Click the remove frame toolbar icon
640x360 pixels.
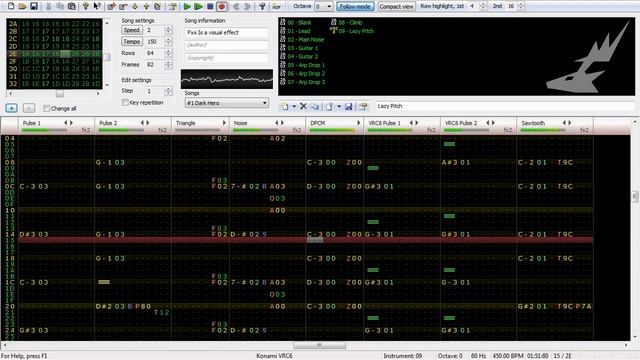(x=122, y=6)
